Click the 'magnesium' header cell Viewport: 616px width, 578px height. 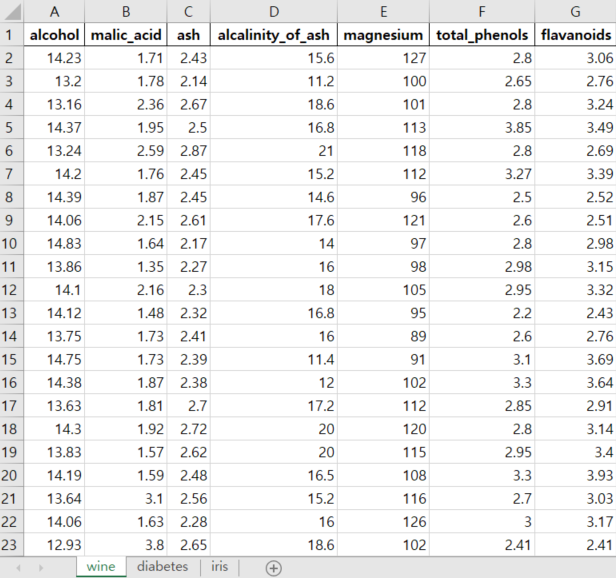point(383,35)
